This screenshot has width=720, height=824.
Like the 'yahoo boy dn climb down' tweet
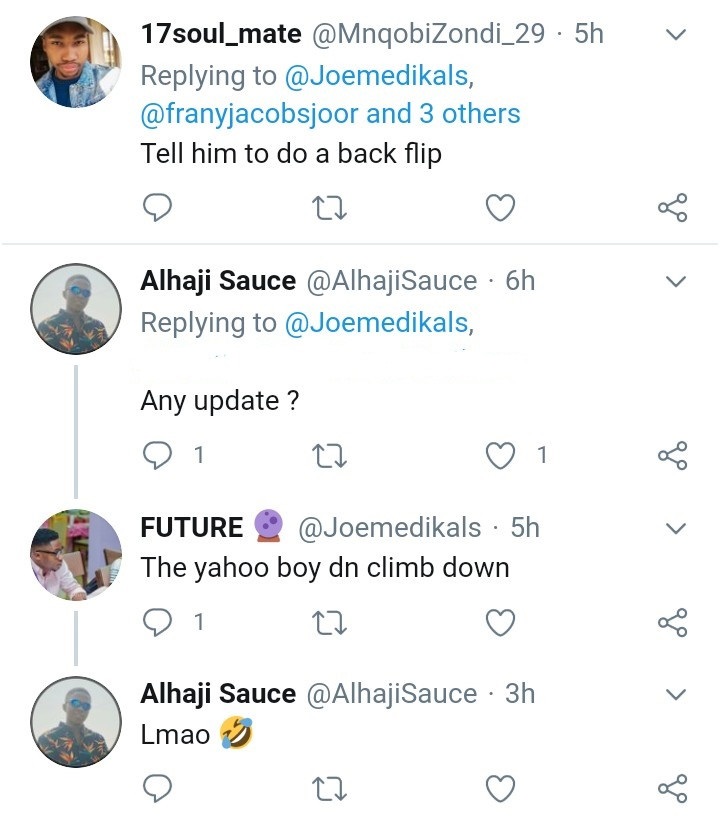pos(500,622)
